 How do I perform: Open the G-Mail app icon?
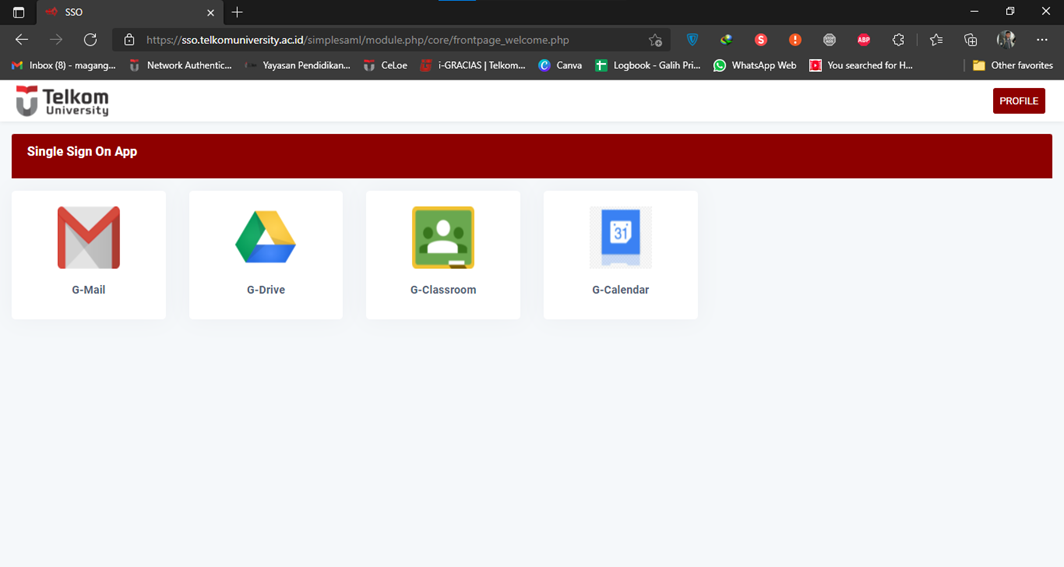click(x=89, y=237)
